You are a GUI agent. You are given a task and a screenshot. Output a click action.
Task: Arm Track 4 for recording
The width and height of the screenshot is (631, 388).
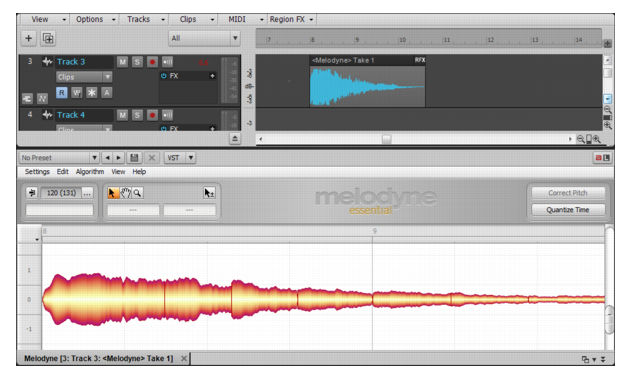point(152,115)
